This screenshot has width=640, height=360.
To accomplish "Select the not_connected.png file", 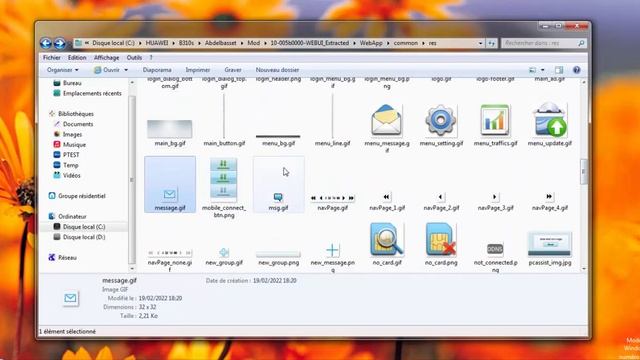I will 495,258.
